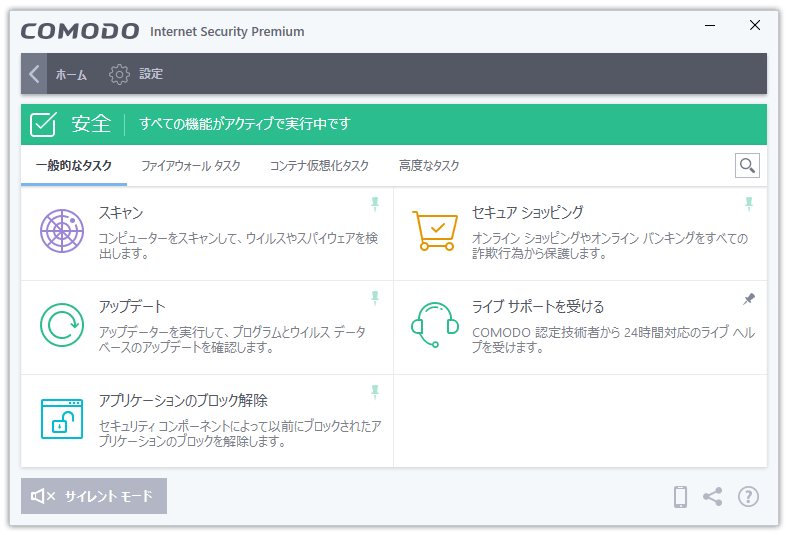Toggle pin on アプリケーションのブロック解除 tile
Image resolution: width=789 pixels, height=535 pixels.
375,392
